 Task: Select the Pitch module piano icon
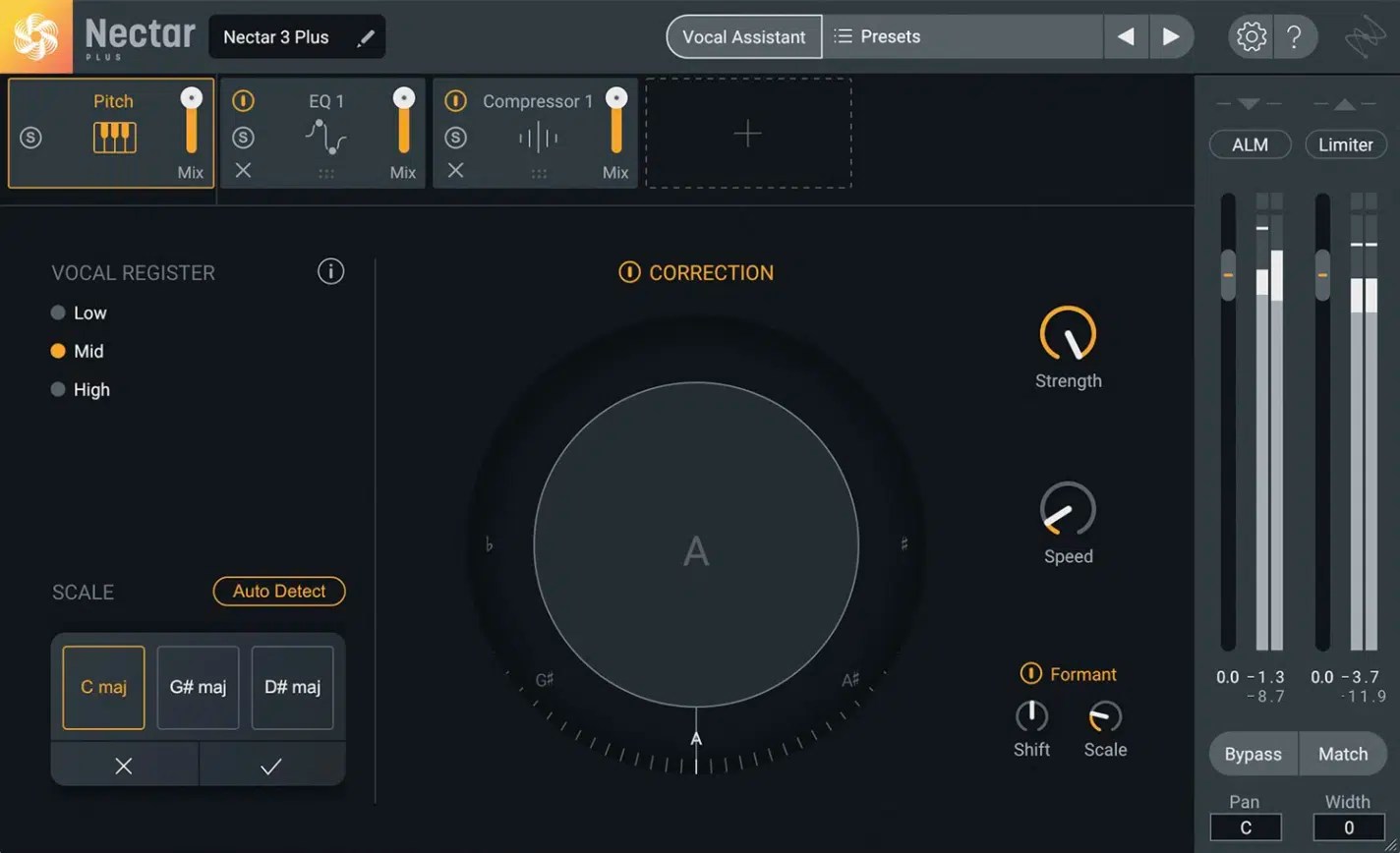point(115,139)
